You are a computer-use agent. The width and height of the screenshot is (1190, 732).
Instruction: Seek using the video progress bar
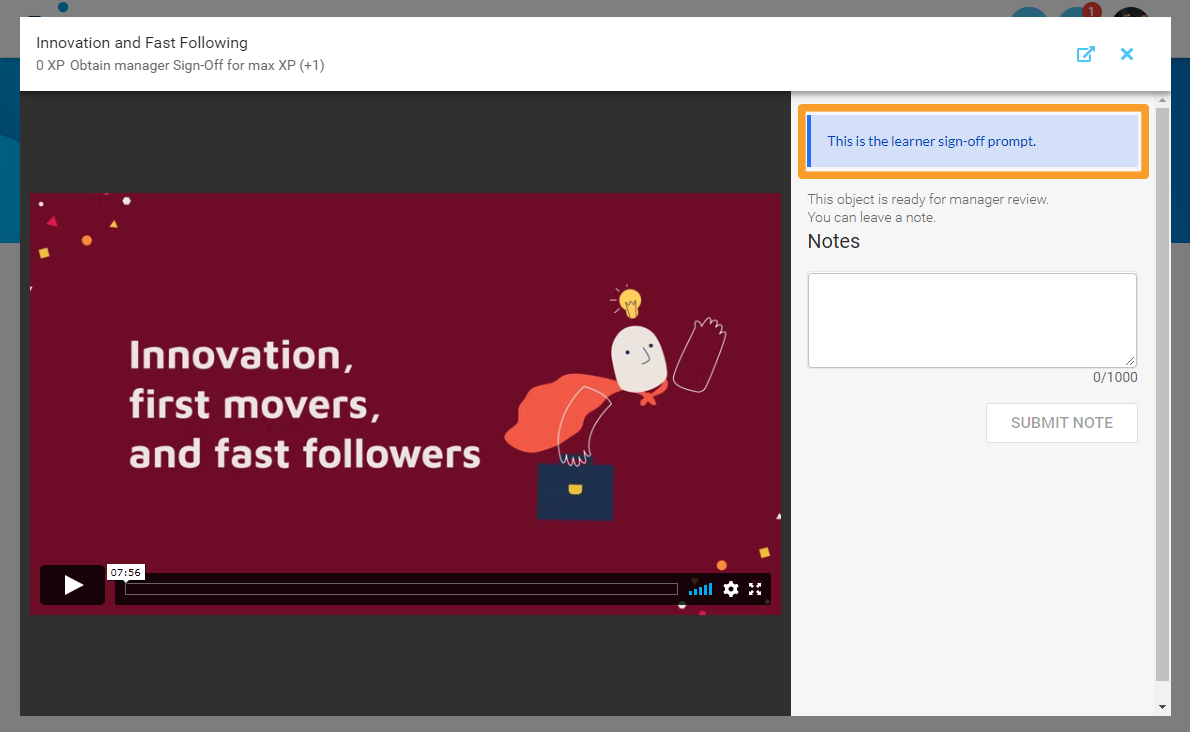pos(400,589)
